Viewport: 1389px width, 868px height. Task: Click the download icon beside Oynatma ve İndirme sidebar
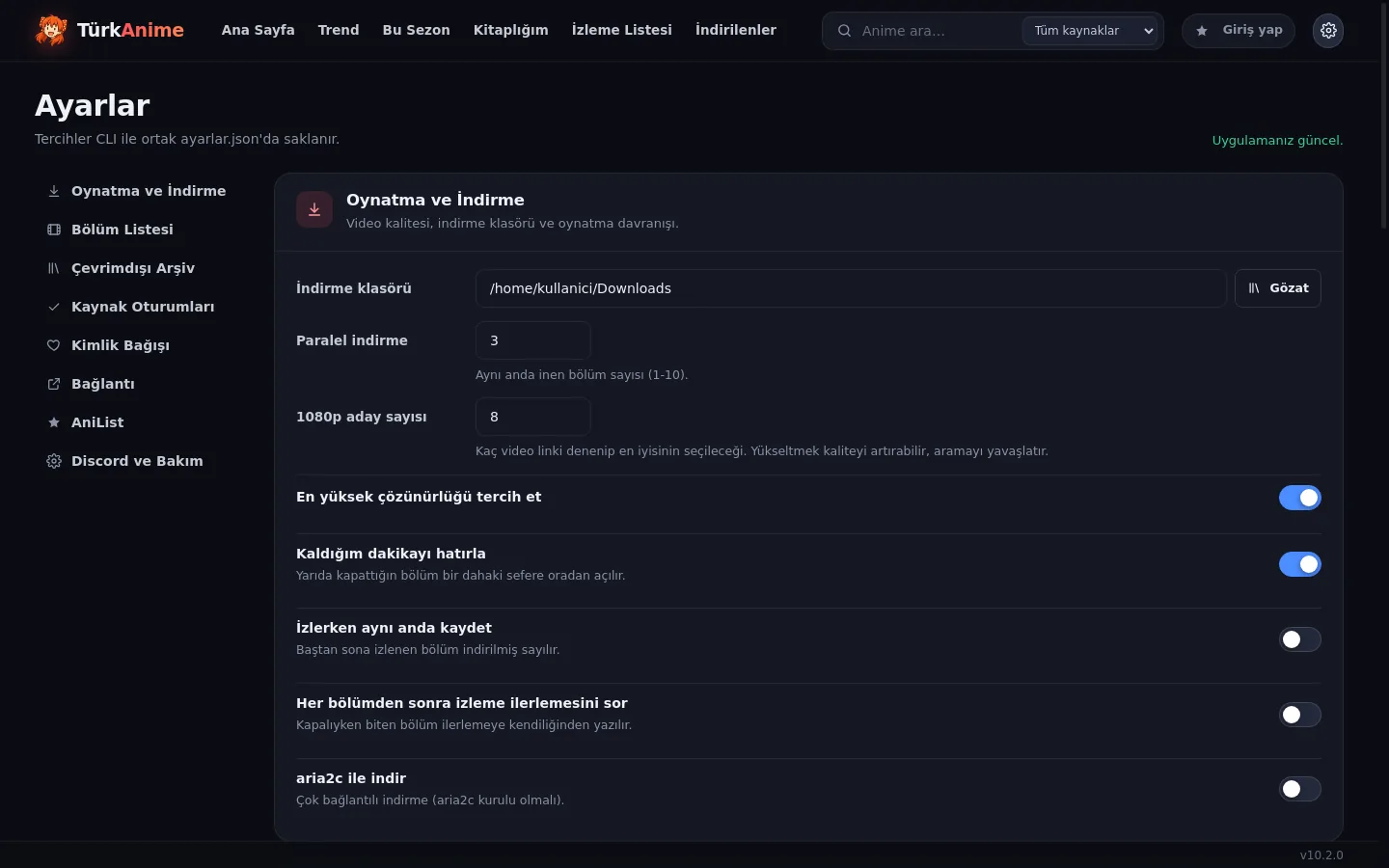54,191
